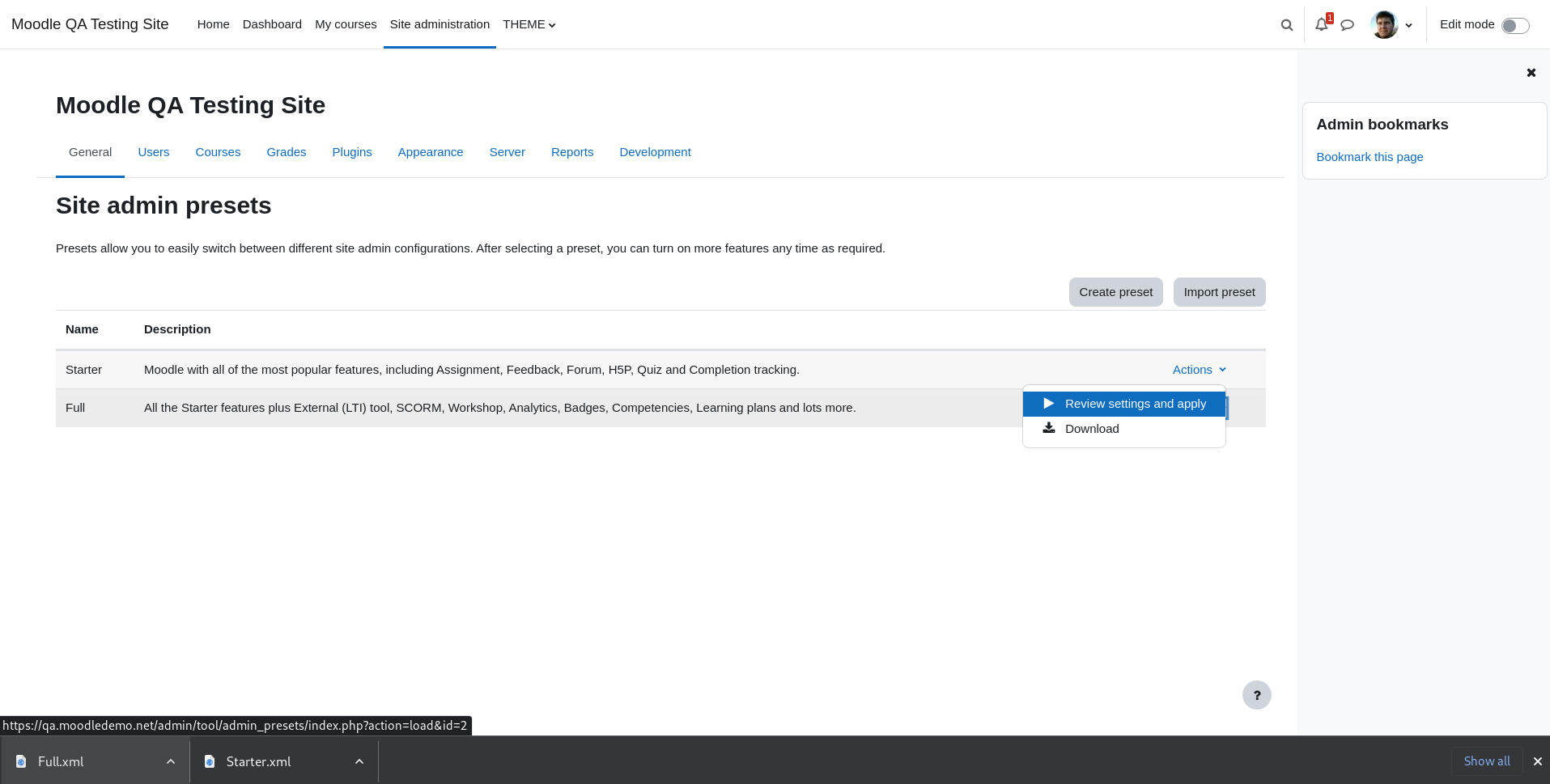The height and width of the screenshot is (784, 1550).
Task: Open notifications bell icon
Action: (1322, 24)
